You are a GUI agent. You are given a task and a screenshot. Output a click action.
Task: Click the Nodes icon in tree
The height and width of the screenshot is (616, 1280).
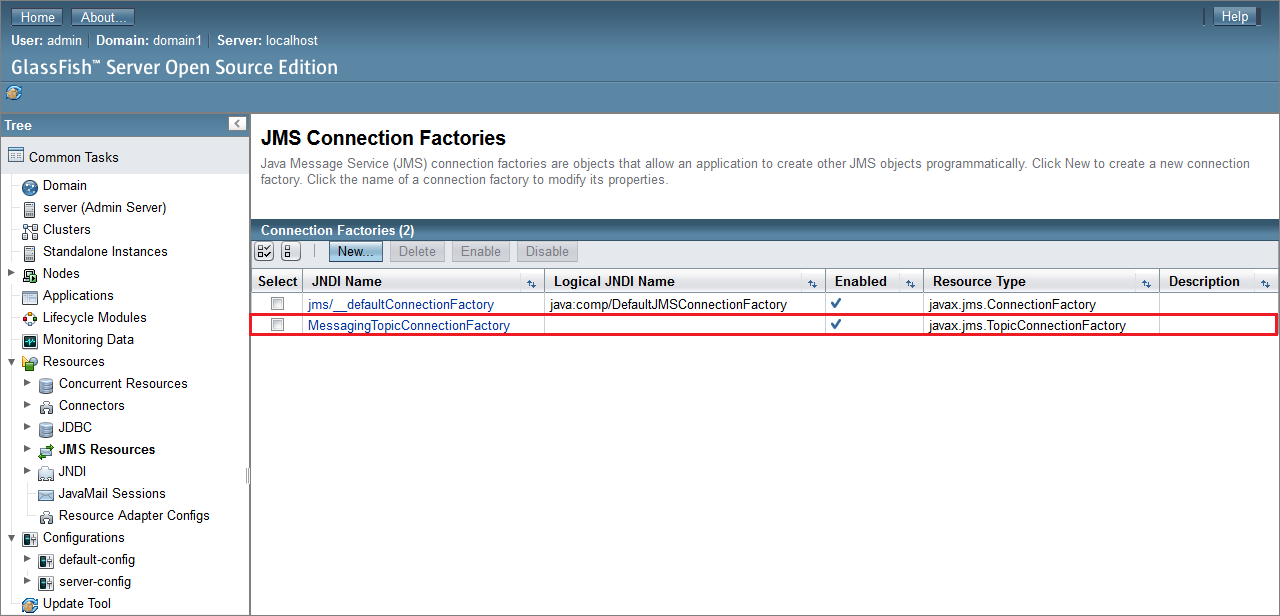click(30, 274)
